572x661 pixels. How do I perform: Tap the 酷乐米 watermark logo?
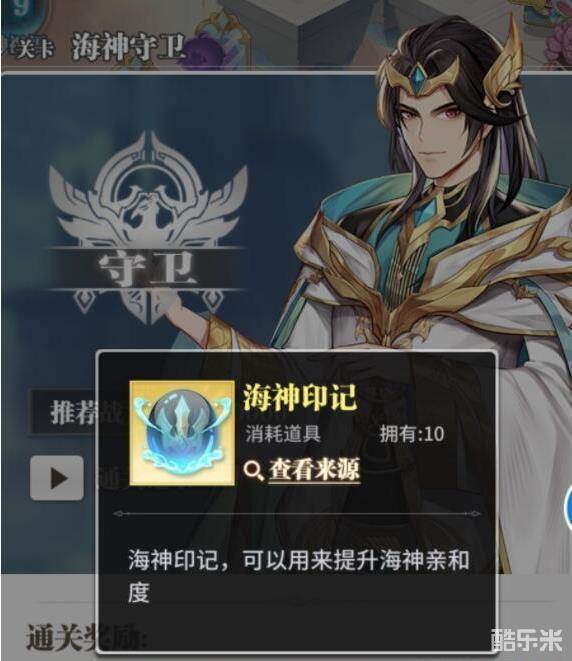527,640
